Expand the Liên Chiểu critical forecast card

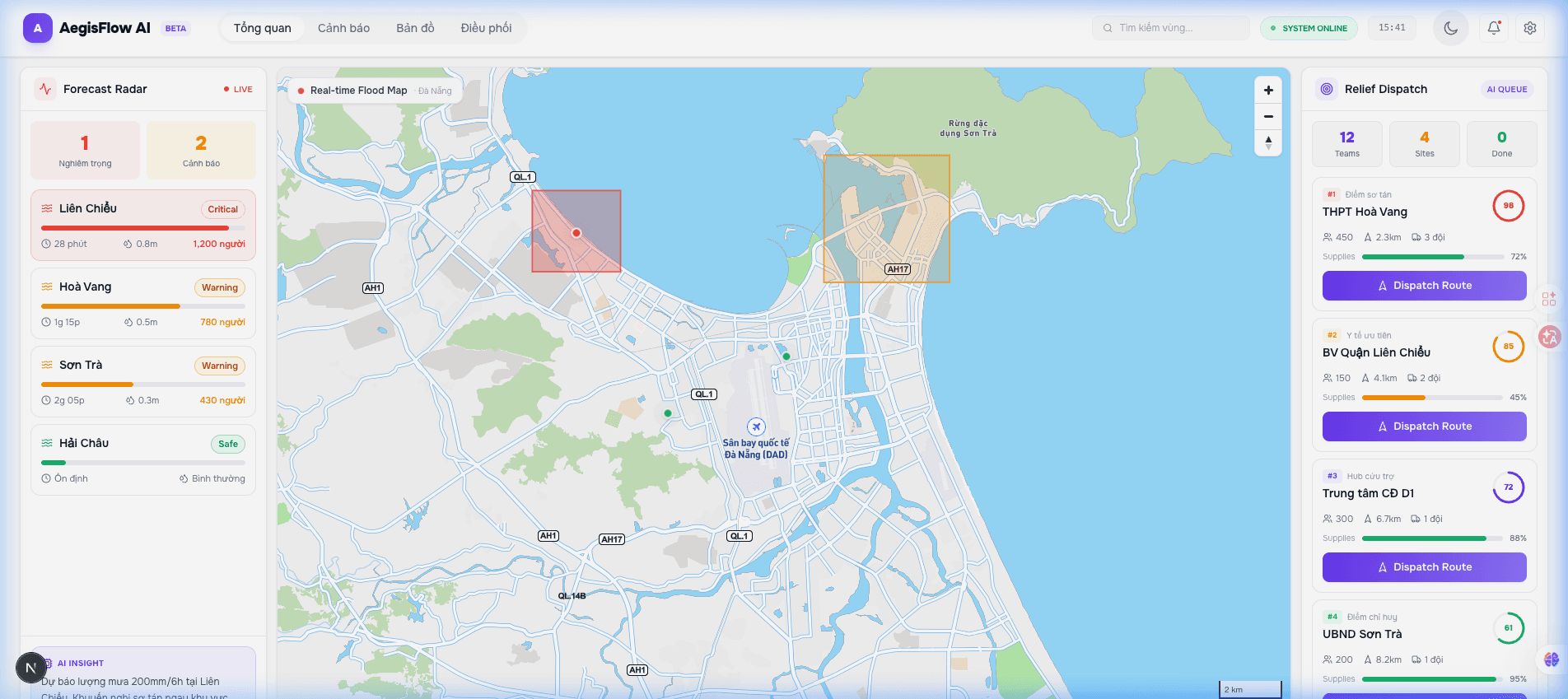(x=143, y=226)
